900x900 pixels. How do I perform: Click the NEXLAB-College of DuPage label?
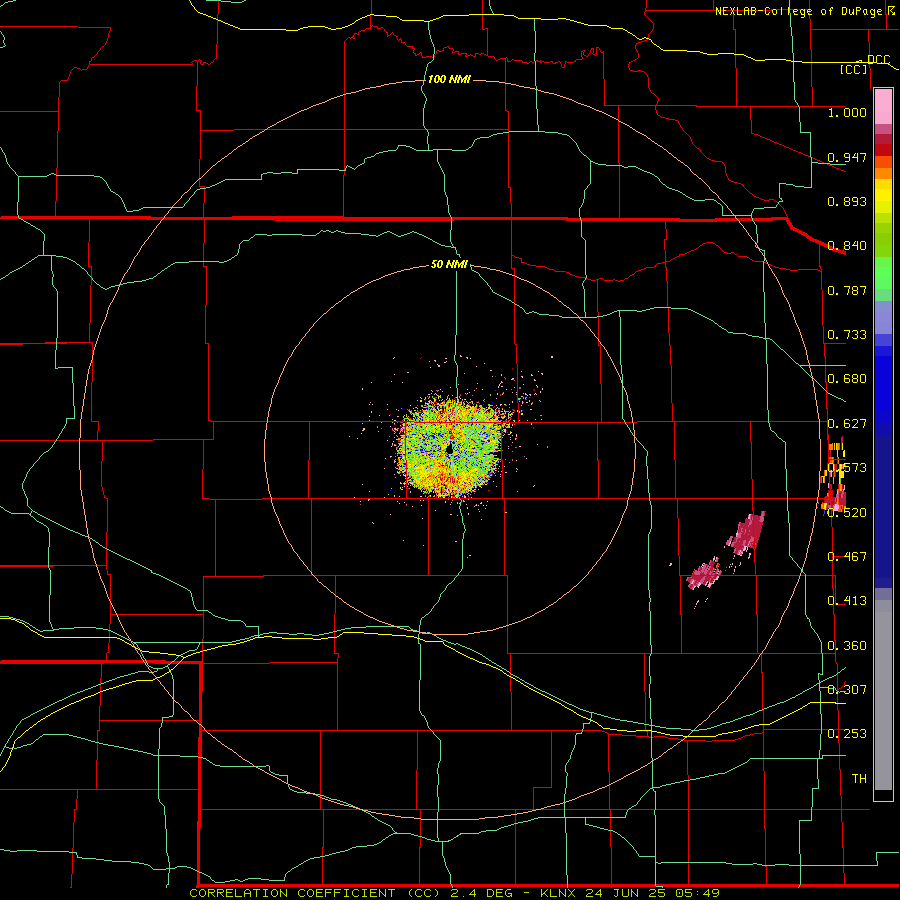(798, 11)
